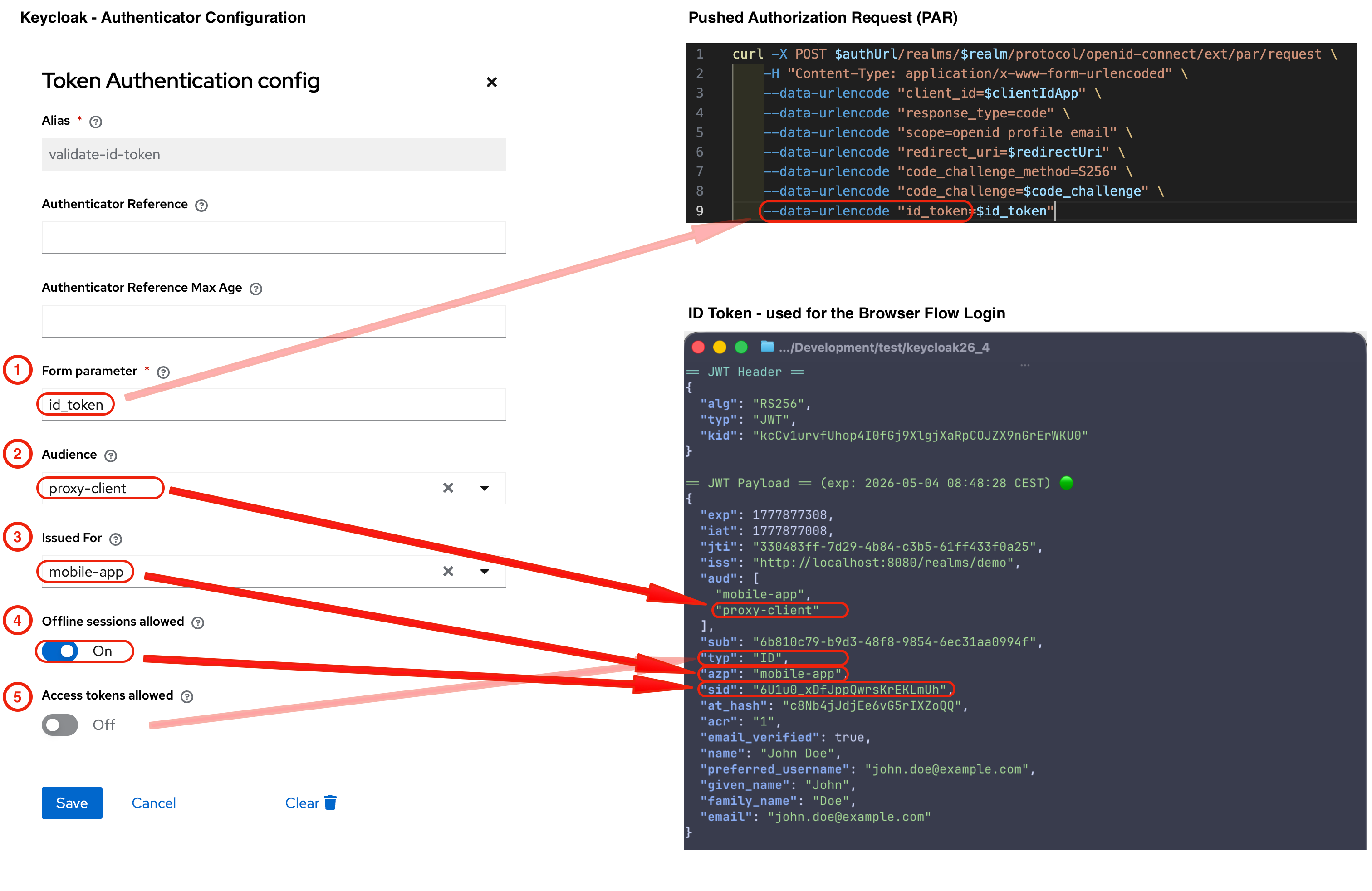Show help tooltip for Form parameter
The height and width of the screenshot is (891, 1372).
(164, 372)
